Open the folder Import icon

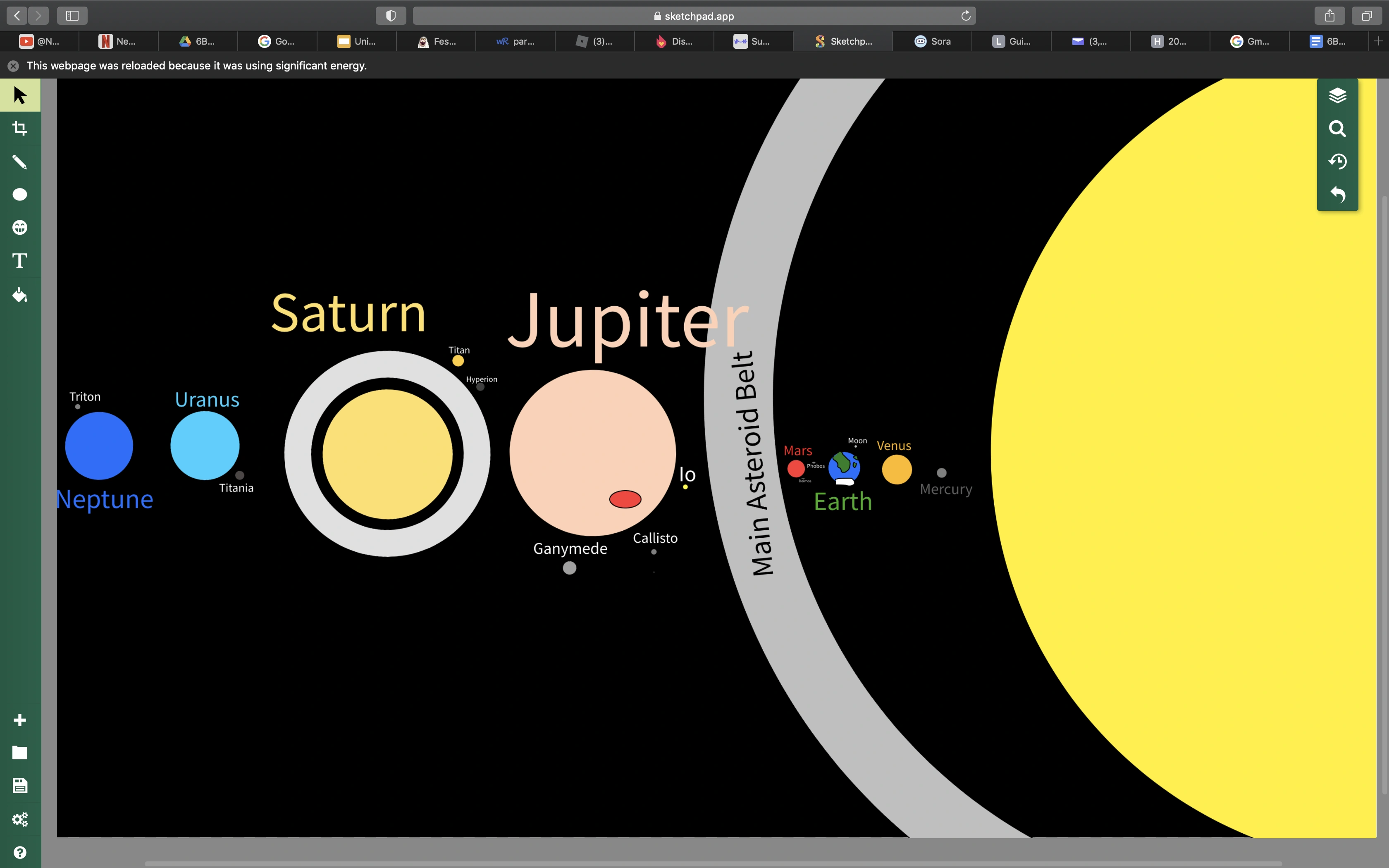20,753
